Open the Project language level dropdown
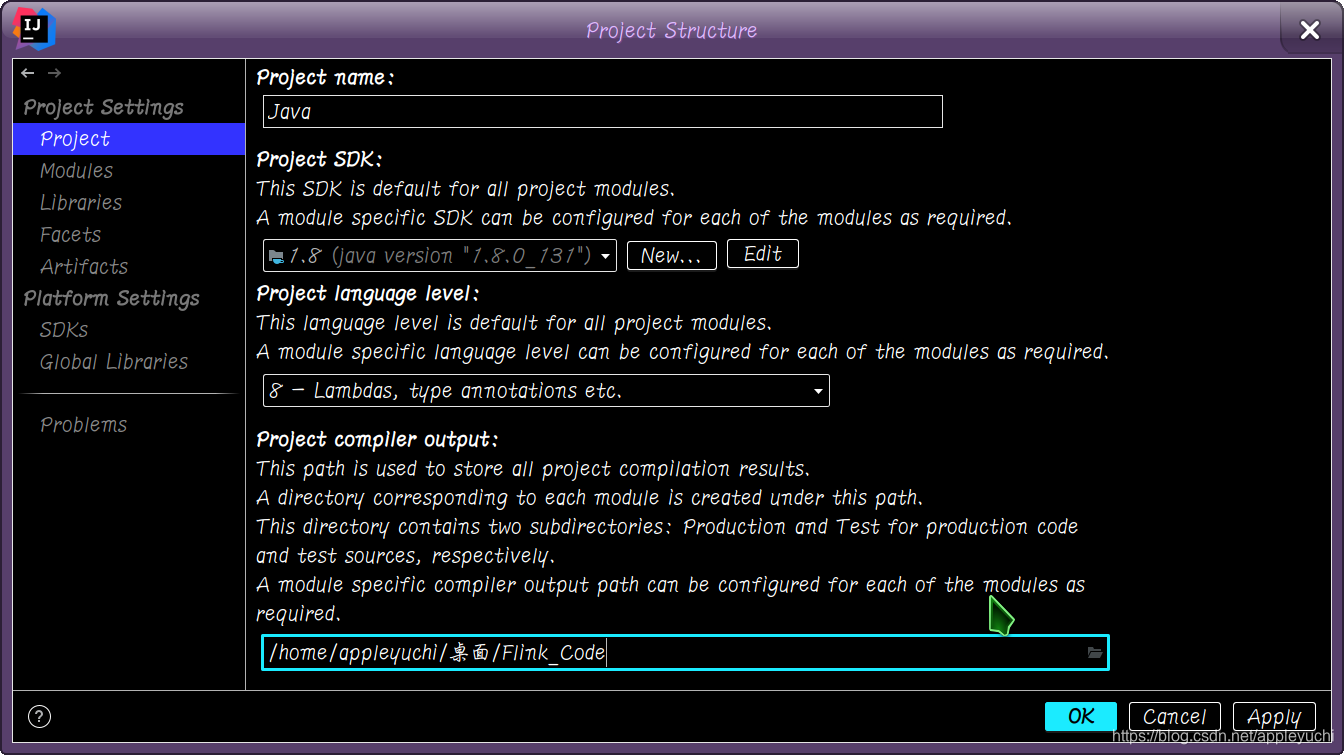This screenshot has height=755, width=1344. click(818, 390)
